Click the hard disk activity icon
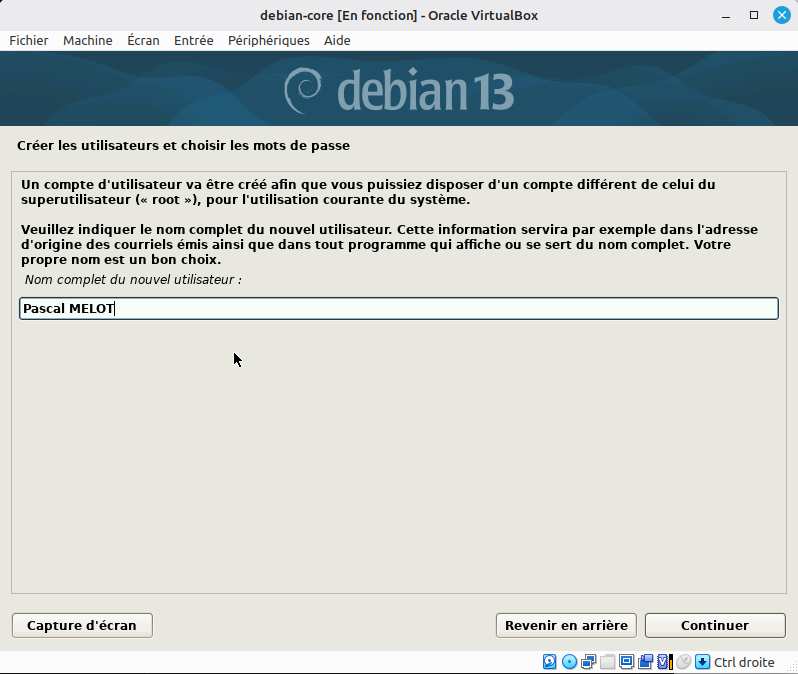Viewport: 798px width, 674px height. pos(550,662)
